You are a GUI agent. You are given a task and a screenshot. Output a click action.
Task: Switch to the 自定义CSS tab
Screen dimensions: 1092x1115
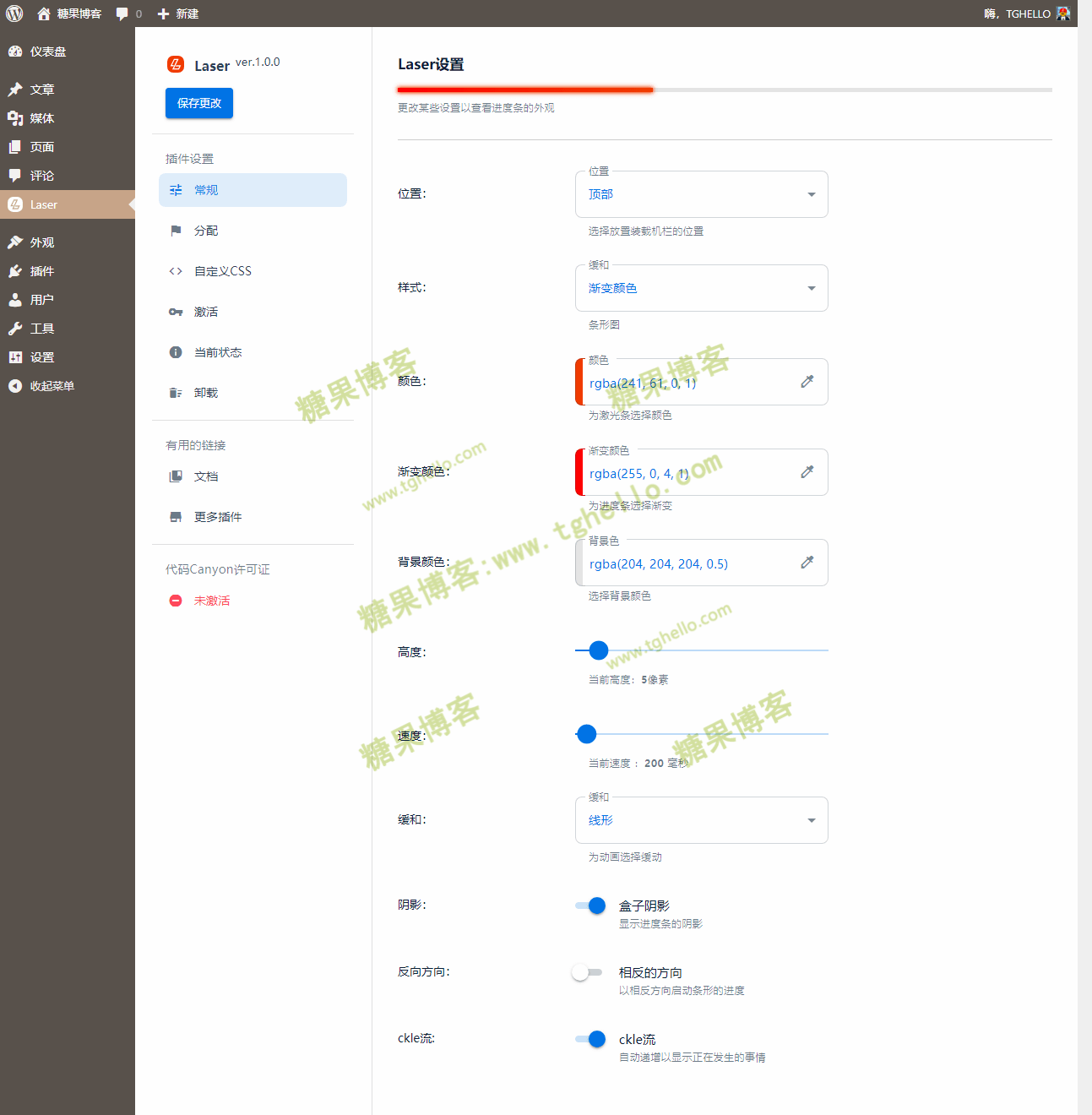click(x=253, y=271)
